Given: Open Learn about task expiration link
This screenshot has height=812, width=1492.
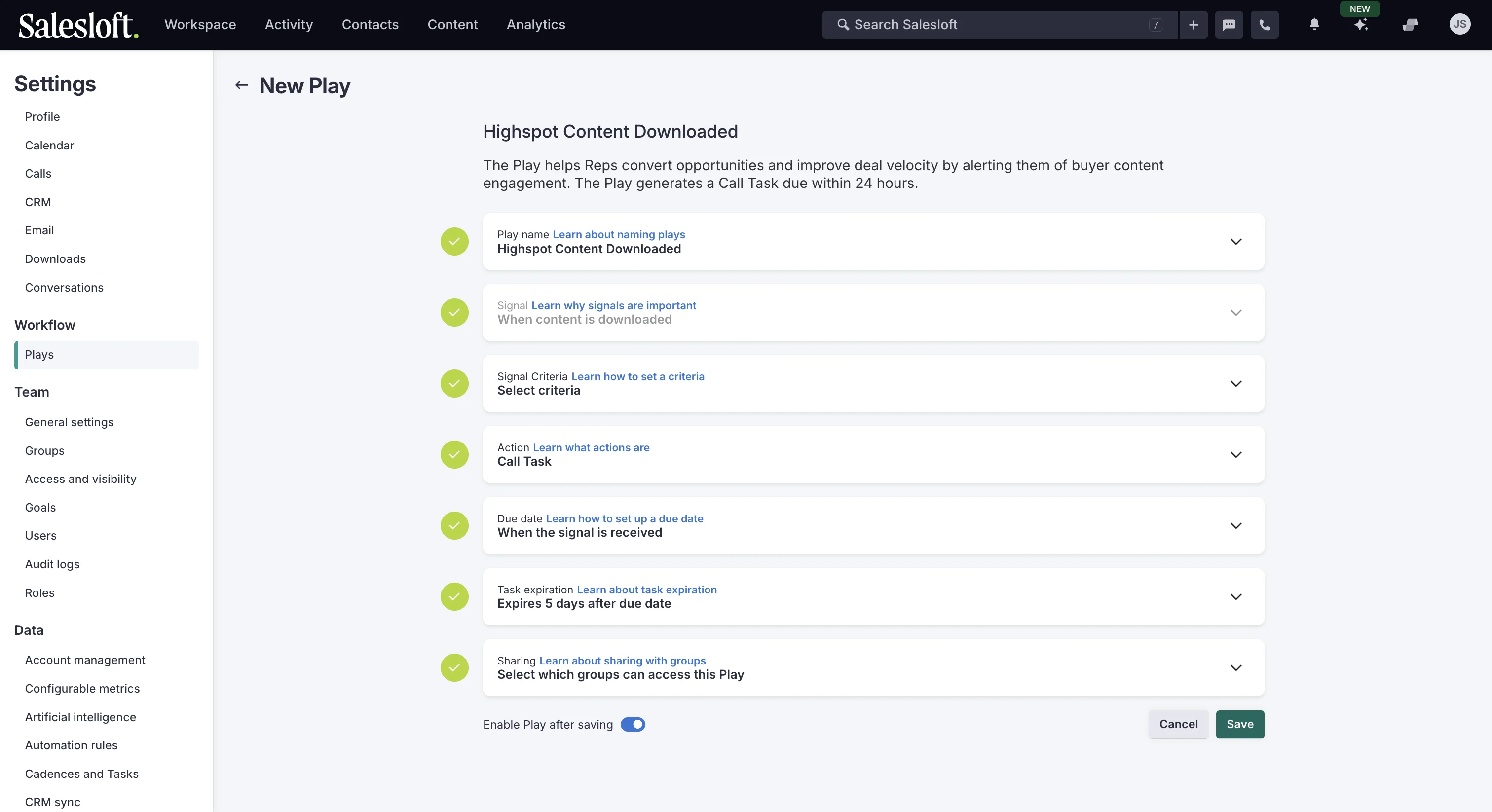Looking at the screenshot, I should click(646, 590).
